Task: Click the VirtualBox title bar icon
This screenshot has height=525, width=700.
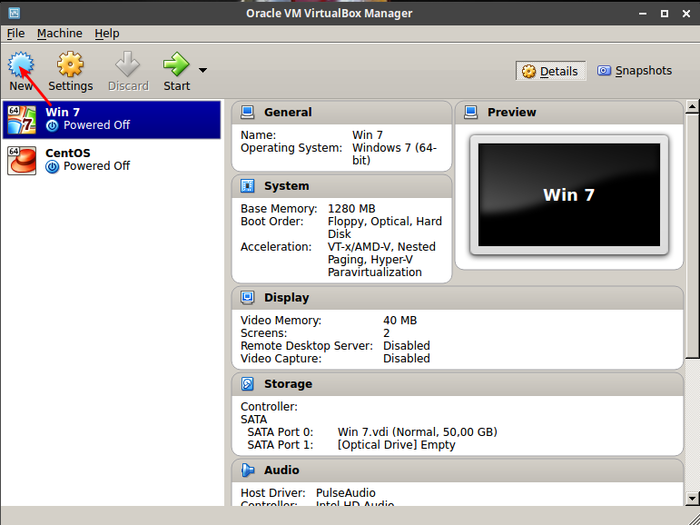Action: coord(14,13)
